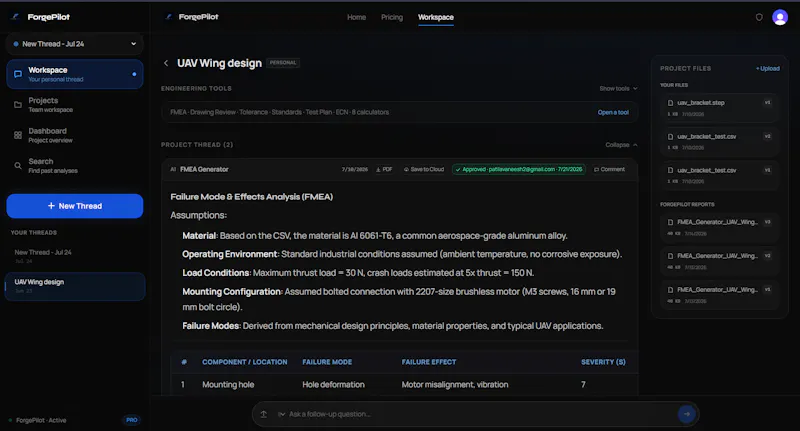Click the Search magnifier icon in sidebar
The width and height of the screenshot is (800, 431).
(x=18, y=166)
